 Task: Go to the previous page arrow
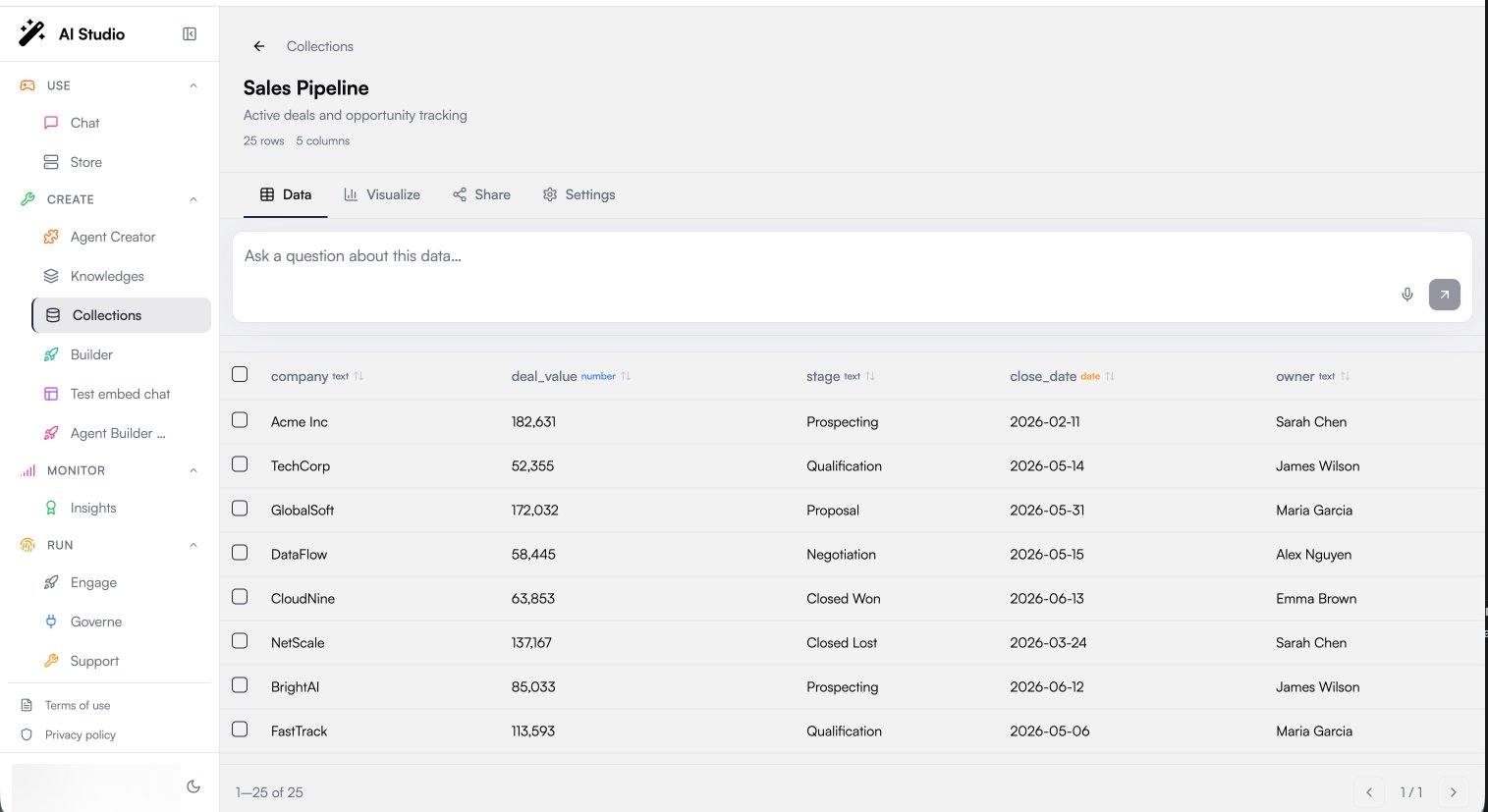tap(1369, 792)
